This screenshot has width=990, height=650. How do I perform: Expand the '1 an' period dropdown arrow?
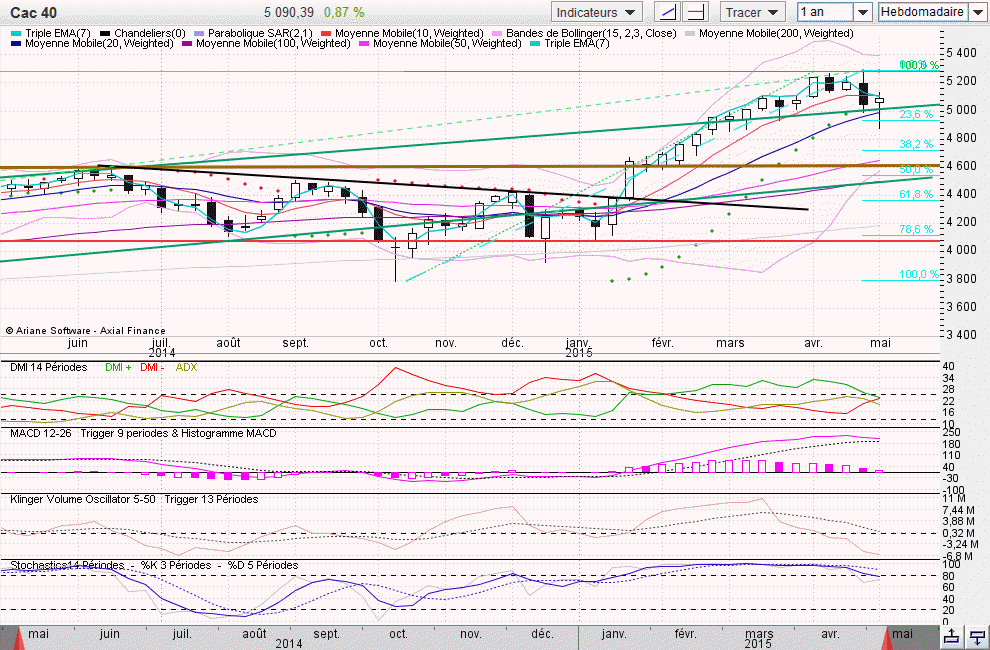tap(863, 12)
